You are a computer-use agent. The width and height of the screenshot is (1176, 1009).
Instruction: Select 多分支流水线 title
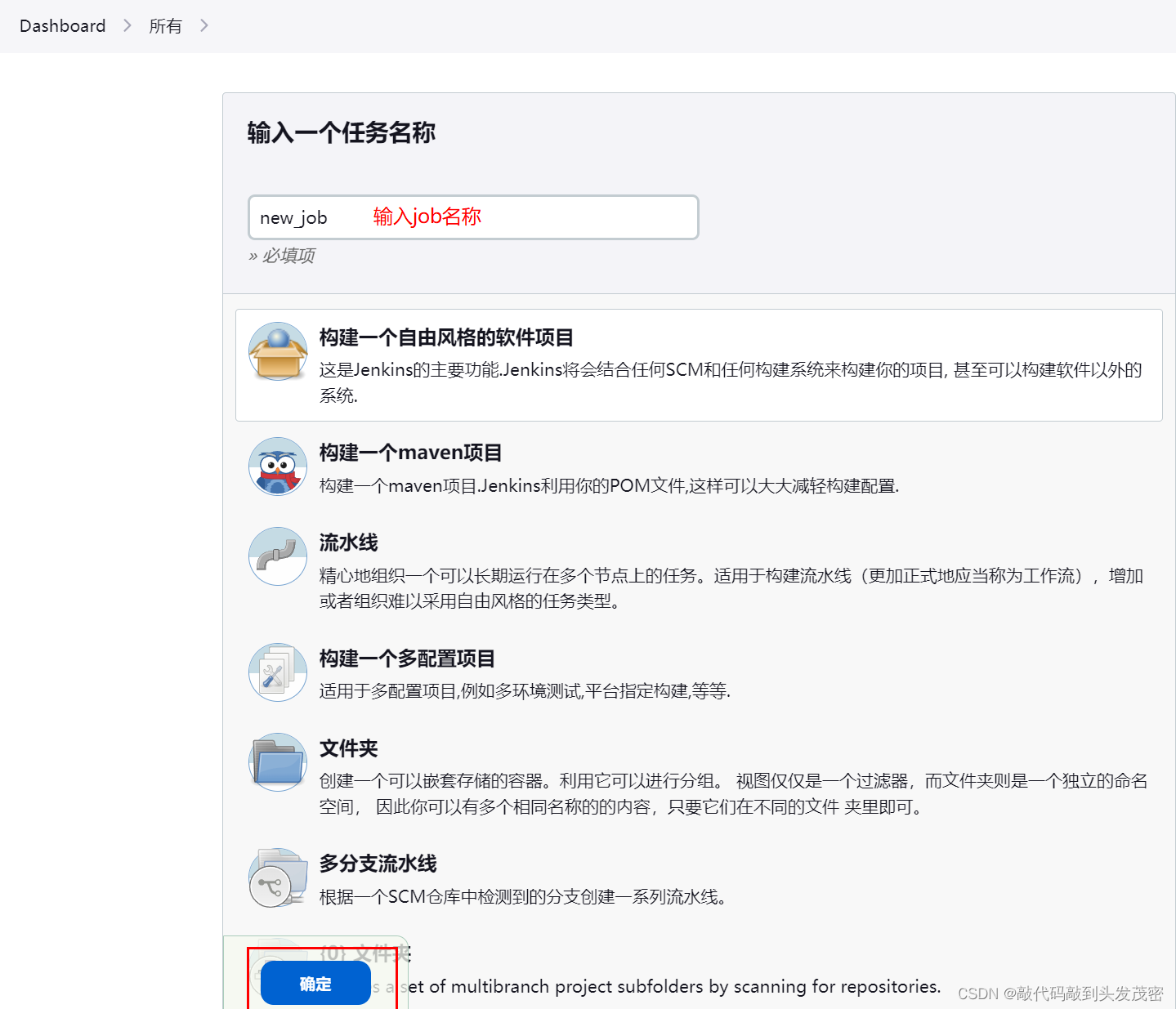click(378, 864)
